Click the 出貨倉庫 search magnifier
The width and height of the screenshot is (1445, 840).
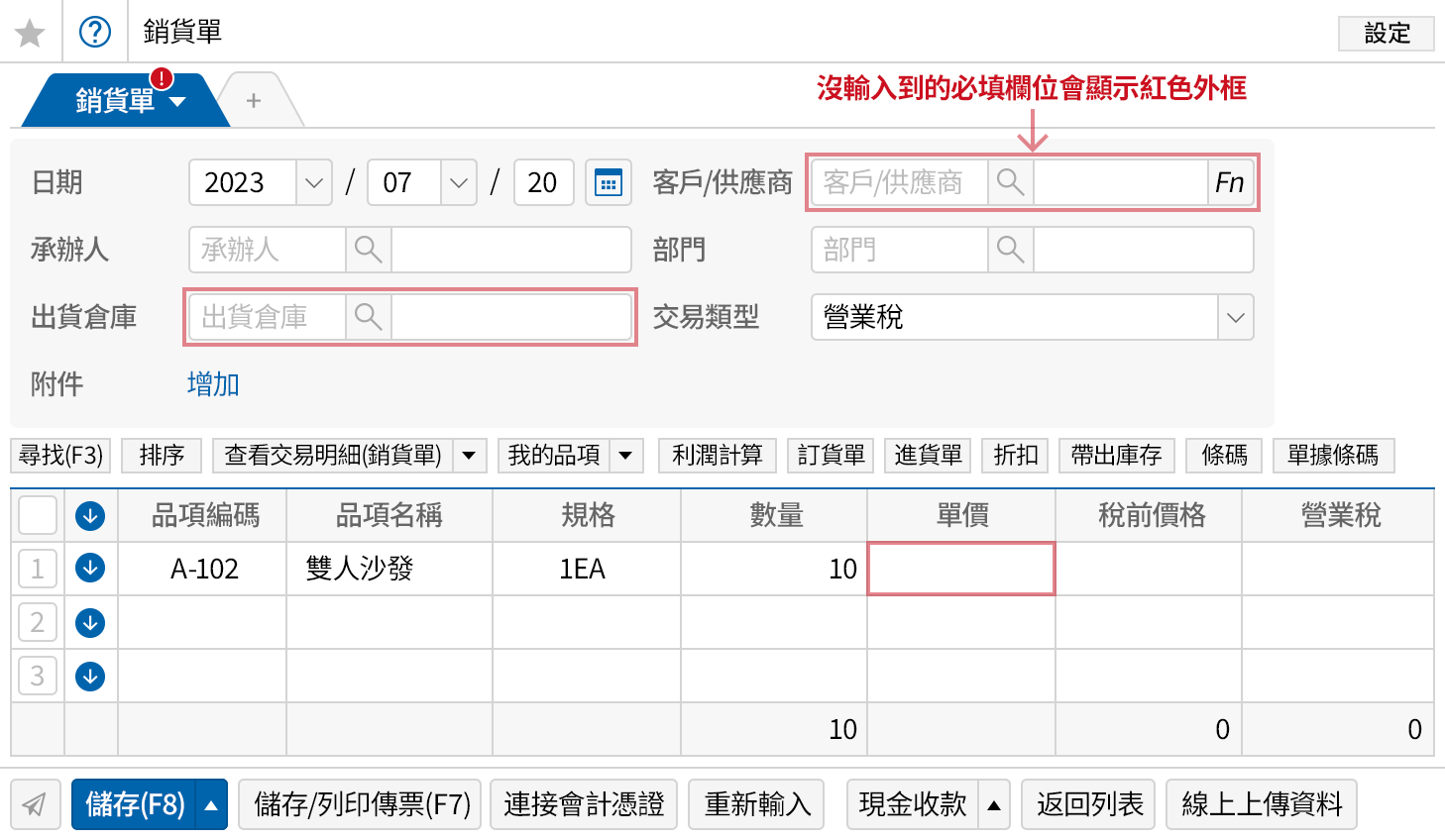point(370,317)
